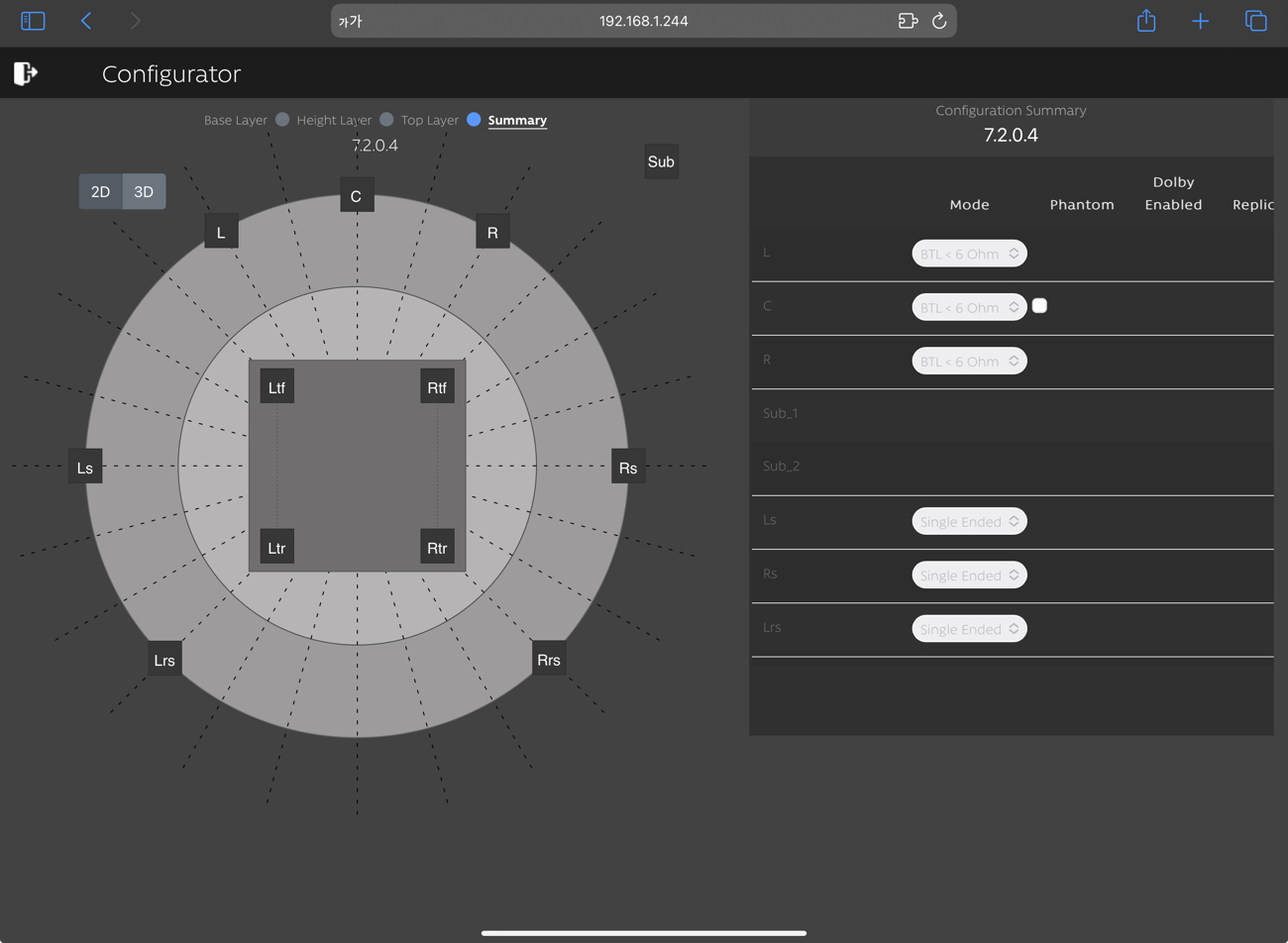The width and height of the screenshot is (1288, 943).
Task: Select the Top Layer radio button
Action: pos(474,120)
